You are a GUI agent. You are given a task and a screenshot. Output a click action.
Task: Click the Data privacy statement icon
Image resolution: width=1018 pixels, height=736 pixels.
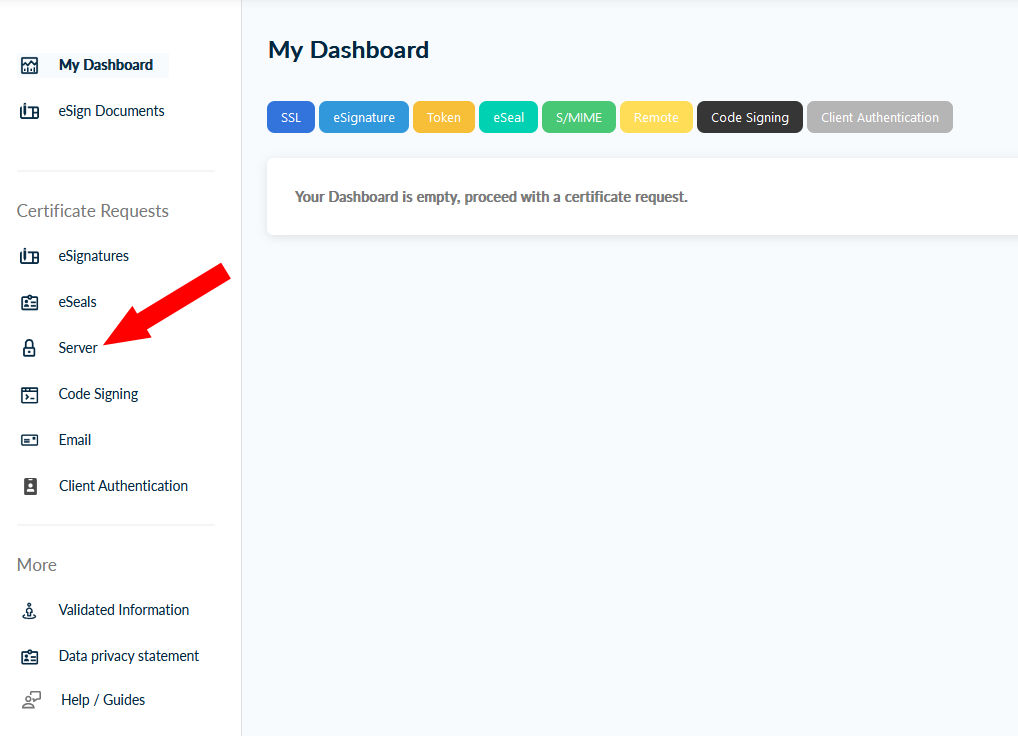[29, 656]
